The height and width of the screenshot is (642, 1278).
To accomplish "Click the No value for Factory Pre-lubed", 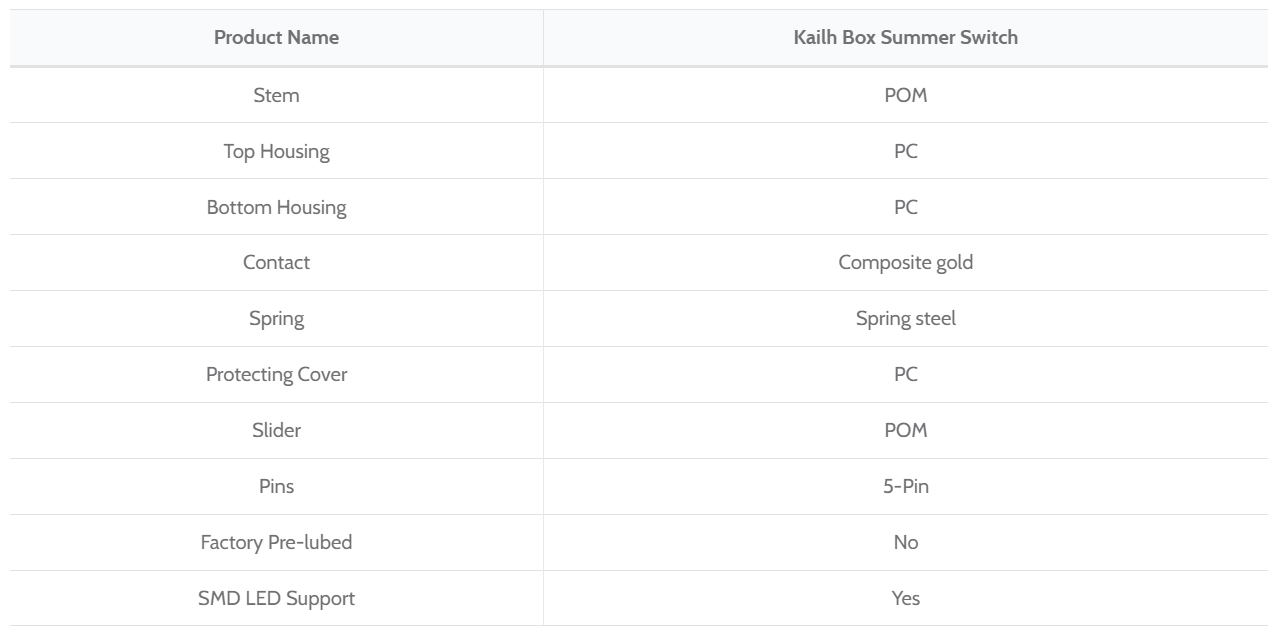I will (905, 542).
